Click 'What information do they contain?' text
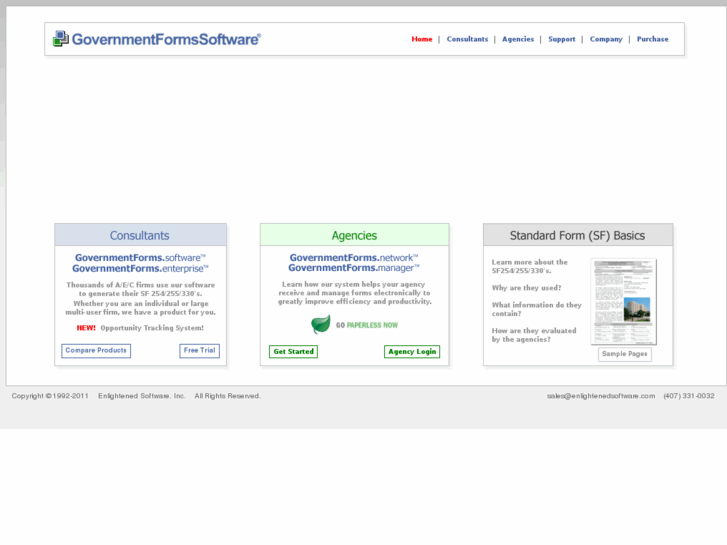727x545 pixels. (536, 309)
